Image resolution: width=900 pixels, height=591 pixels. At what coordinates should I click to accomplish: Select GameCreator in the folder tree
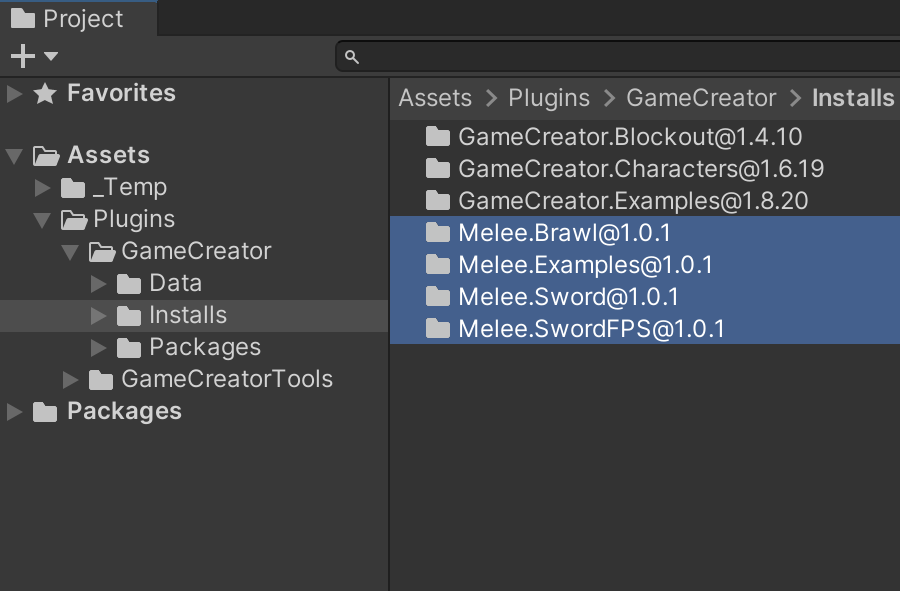pos(196,251)
